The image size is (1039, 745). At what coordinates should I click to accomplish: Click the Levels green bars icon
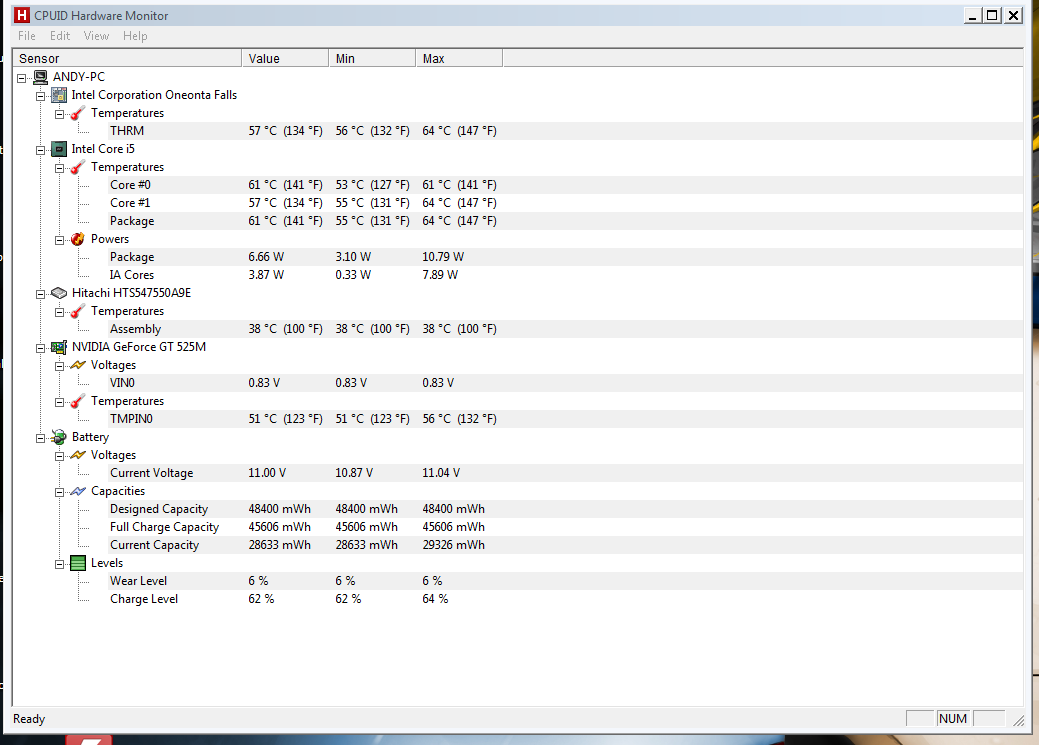click(78, 563)
